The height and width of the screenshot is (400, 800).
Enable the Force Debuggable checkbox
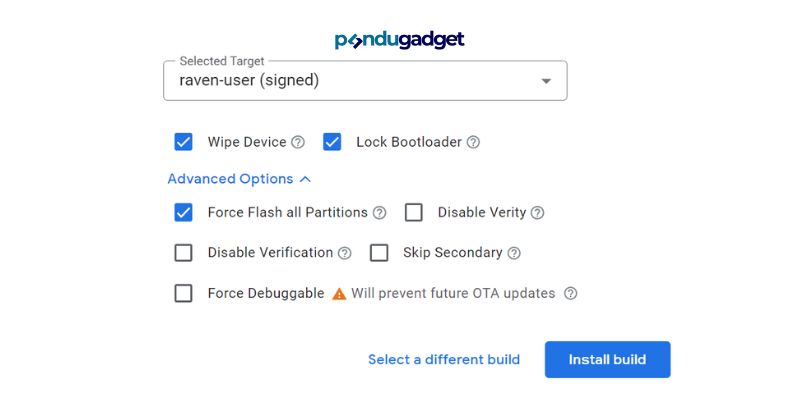(183, 293)
